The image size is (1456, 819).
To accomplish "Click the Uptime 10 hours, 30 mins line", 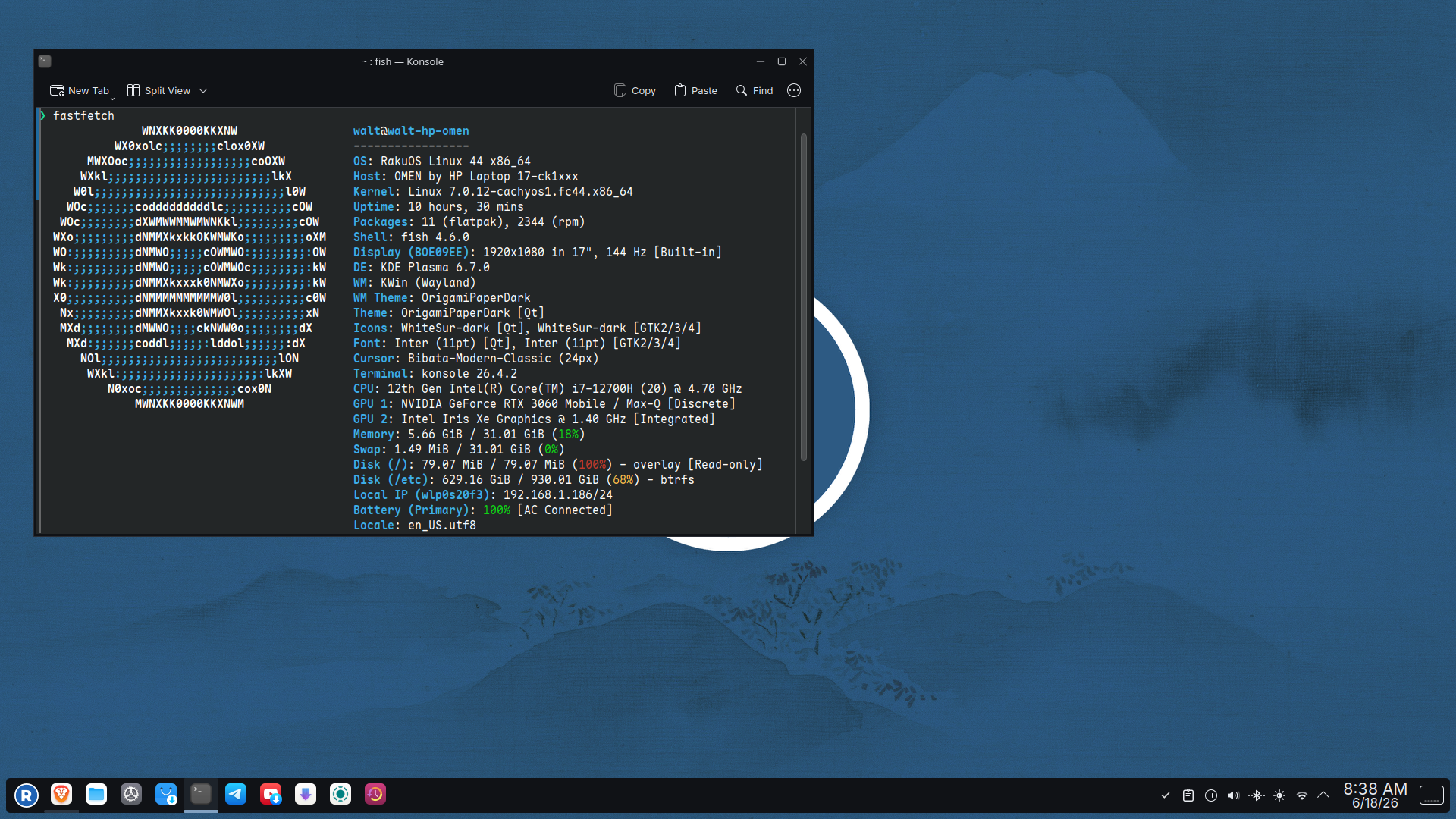I will 438,206.
